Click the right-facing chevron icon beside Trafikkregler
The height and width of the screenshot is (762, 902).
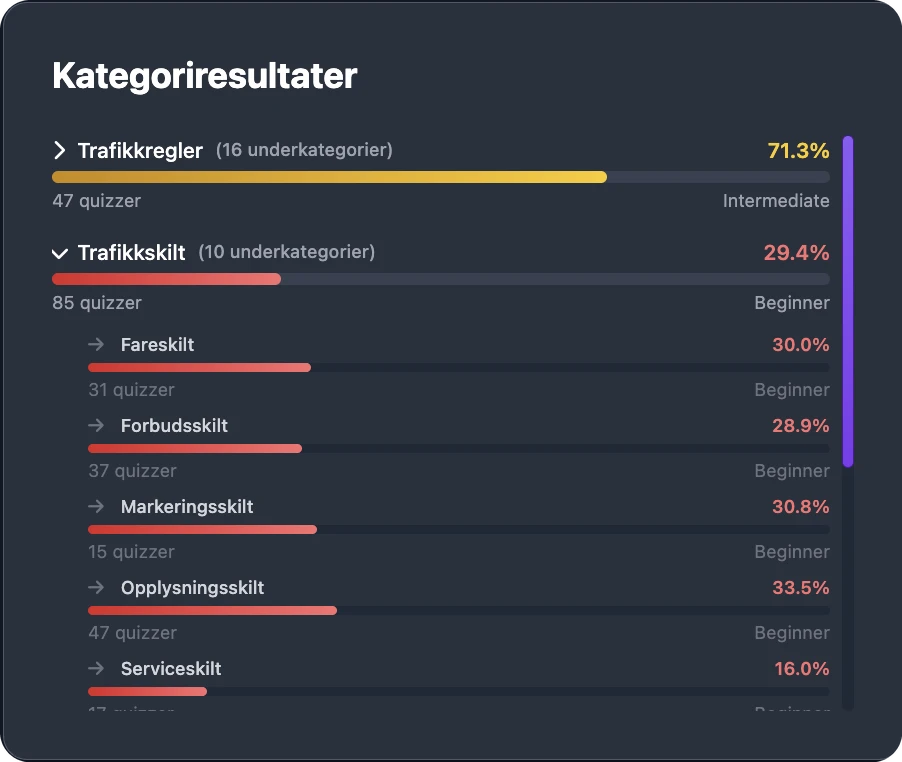59,150
